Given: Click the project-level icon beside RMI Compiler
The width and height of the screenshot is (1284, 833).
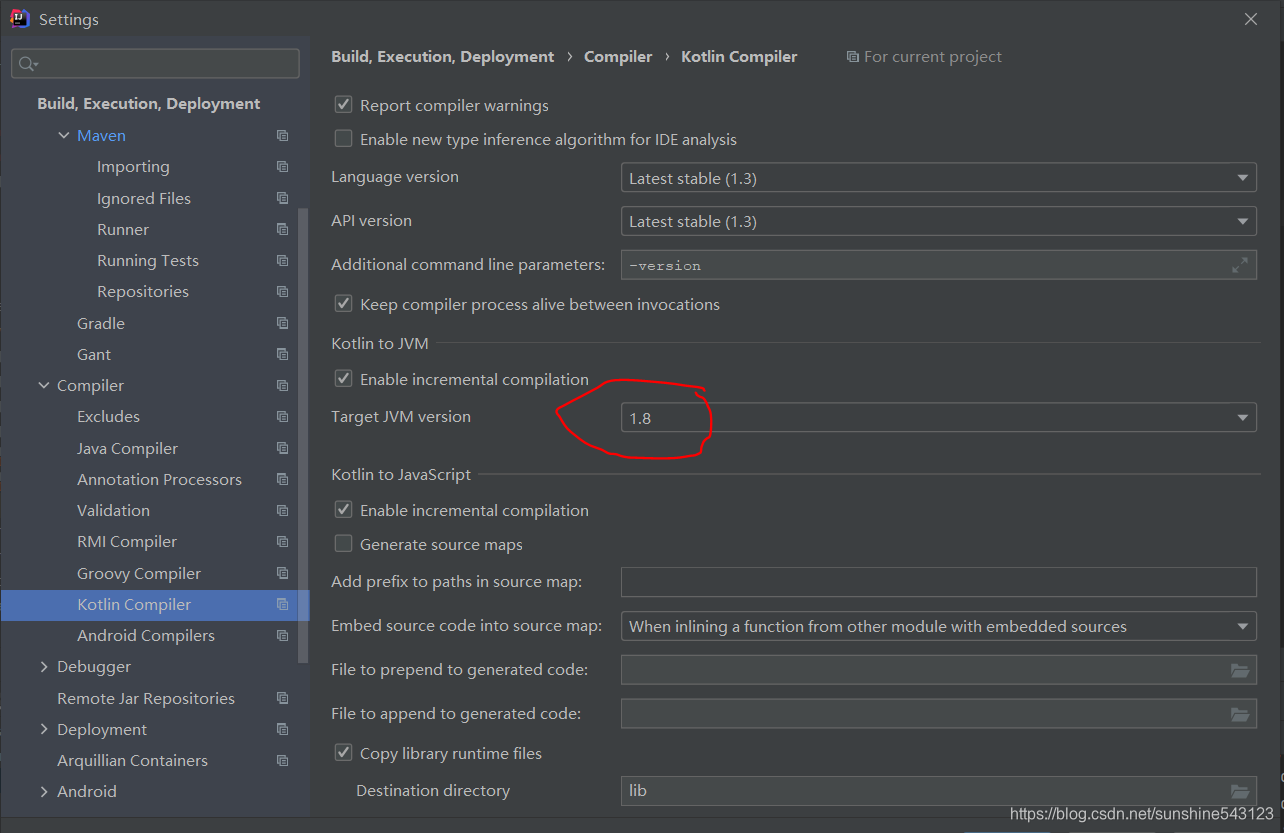Looking at the screenshot, I should coord(283,542).
